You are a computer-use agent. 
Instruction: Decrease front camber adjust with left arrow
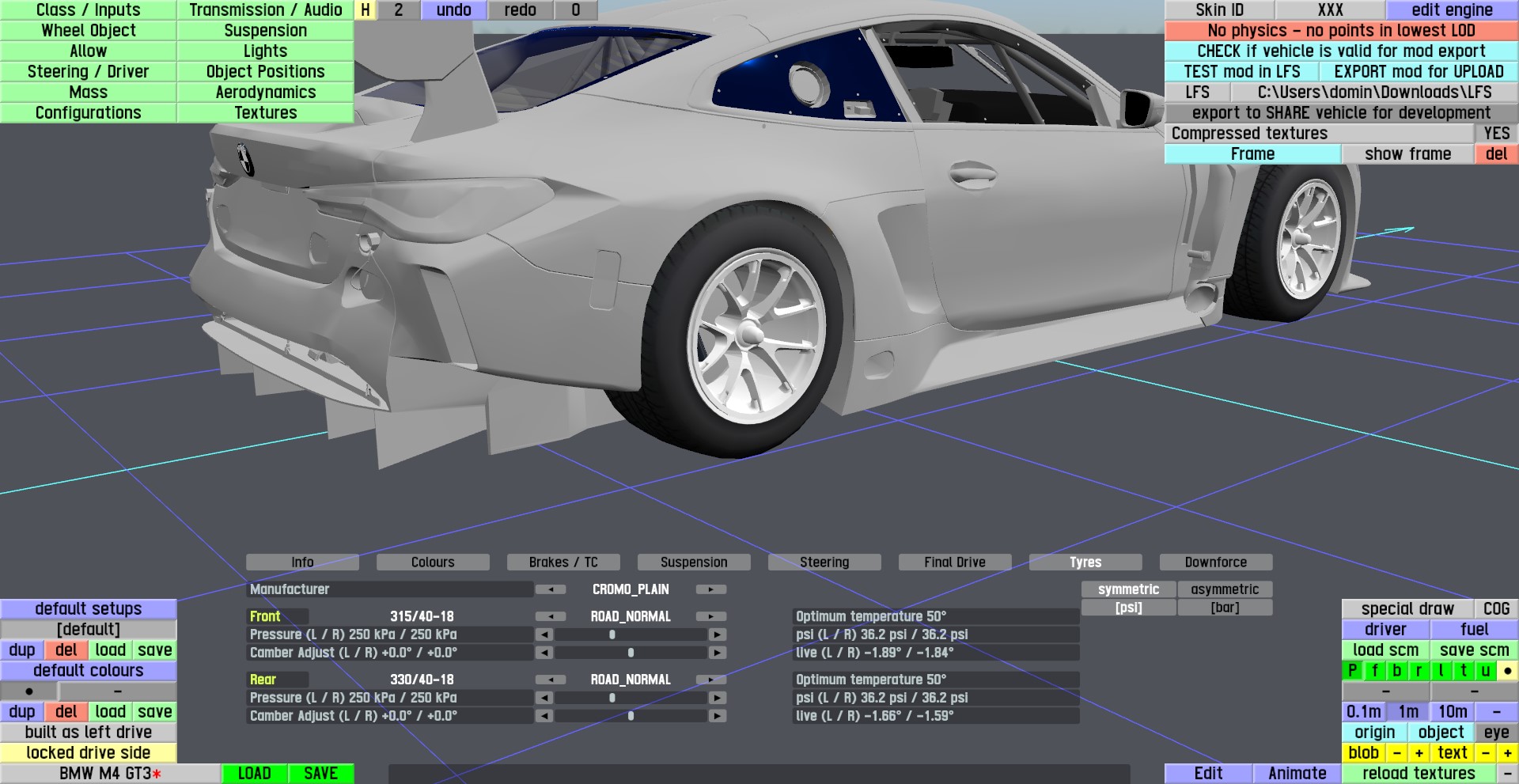(544, 653)
